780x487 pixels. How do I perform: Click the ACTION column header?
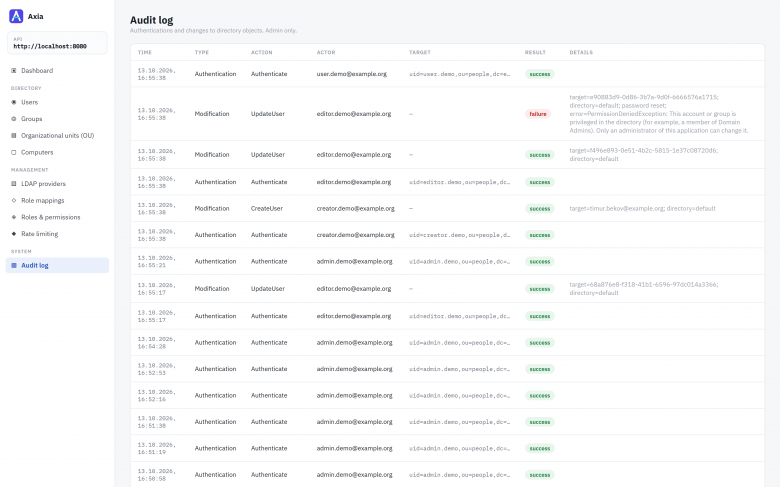262,52
